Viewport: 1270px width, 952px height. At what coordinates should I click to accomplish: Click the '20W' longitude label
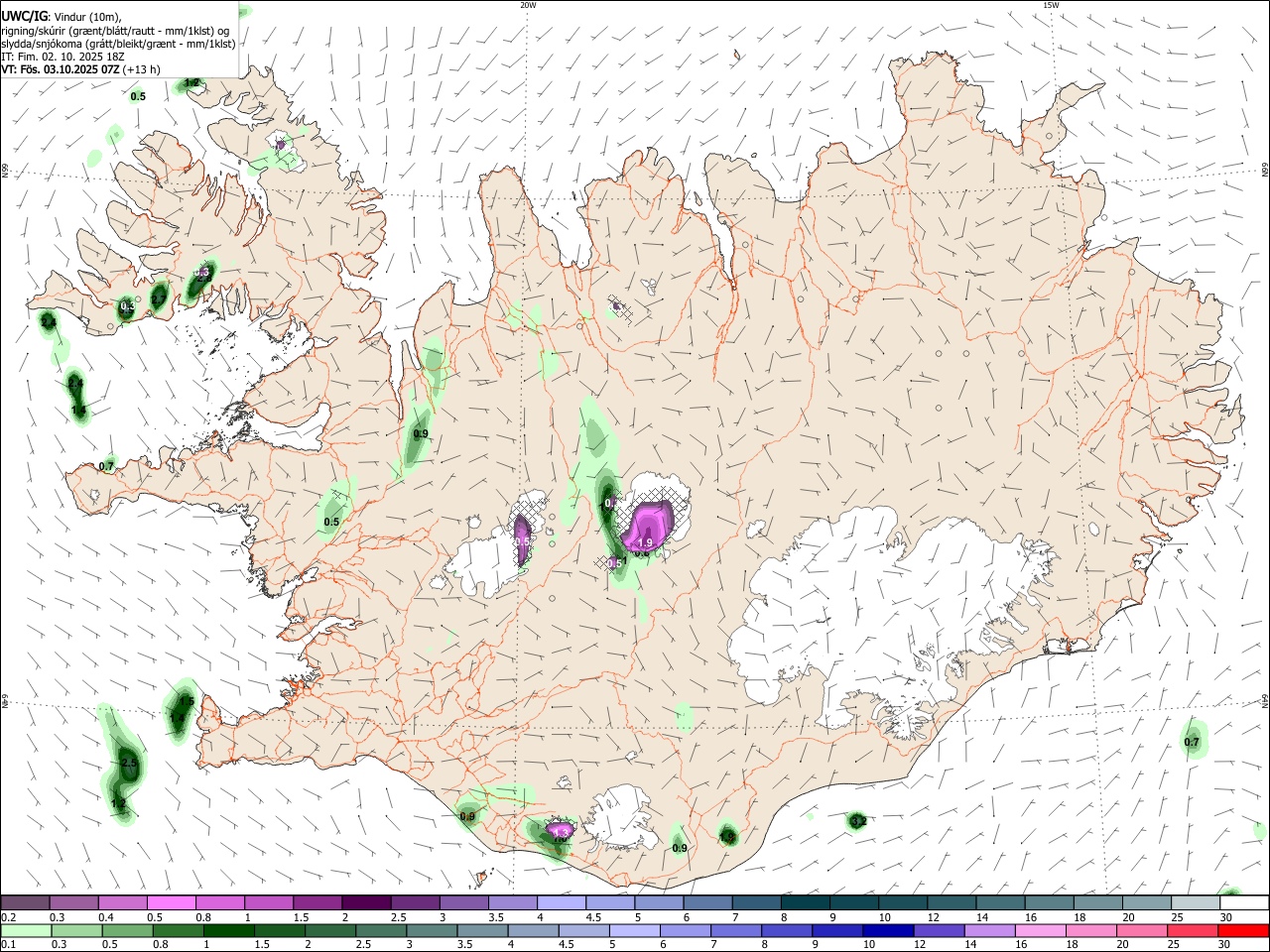pyautogui.click(x=528, y=5)
